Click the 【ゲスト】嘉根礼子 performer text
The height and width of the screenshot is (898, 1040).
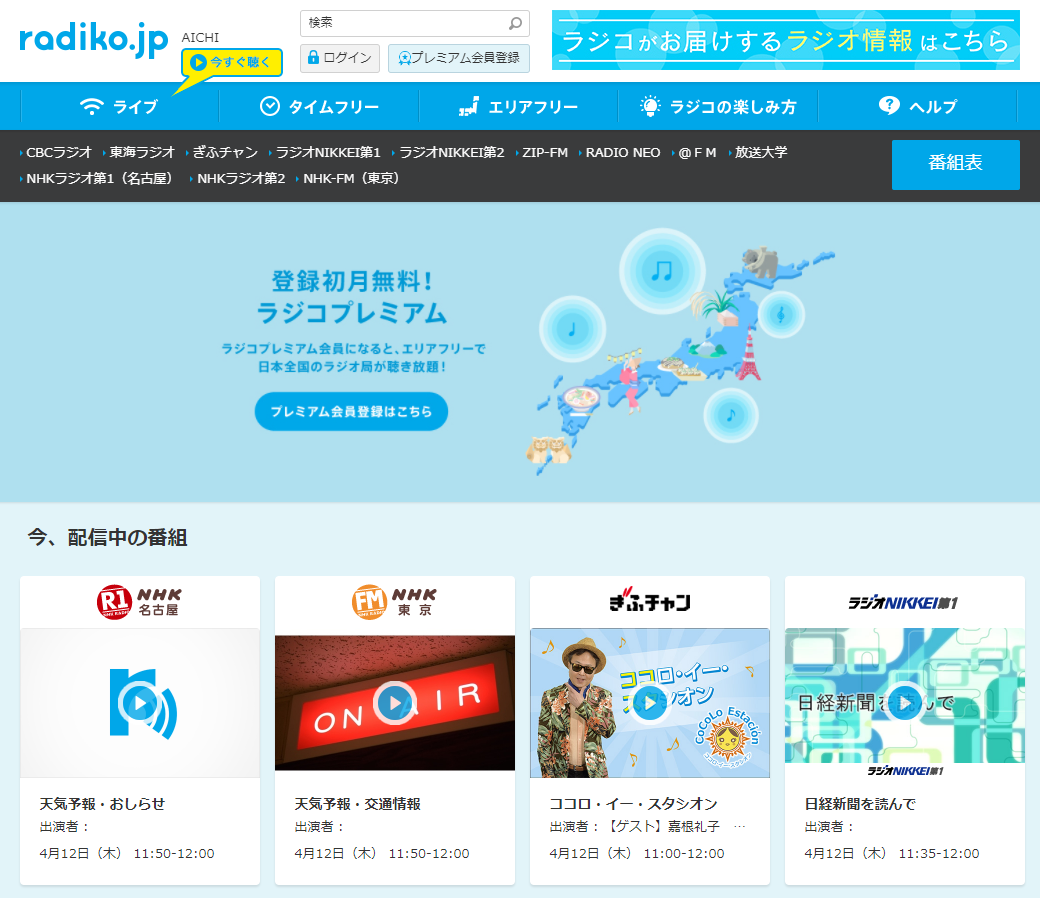tap(664, 826)
